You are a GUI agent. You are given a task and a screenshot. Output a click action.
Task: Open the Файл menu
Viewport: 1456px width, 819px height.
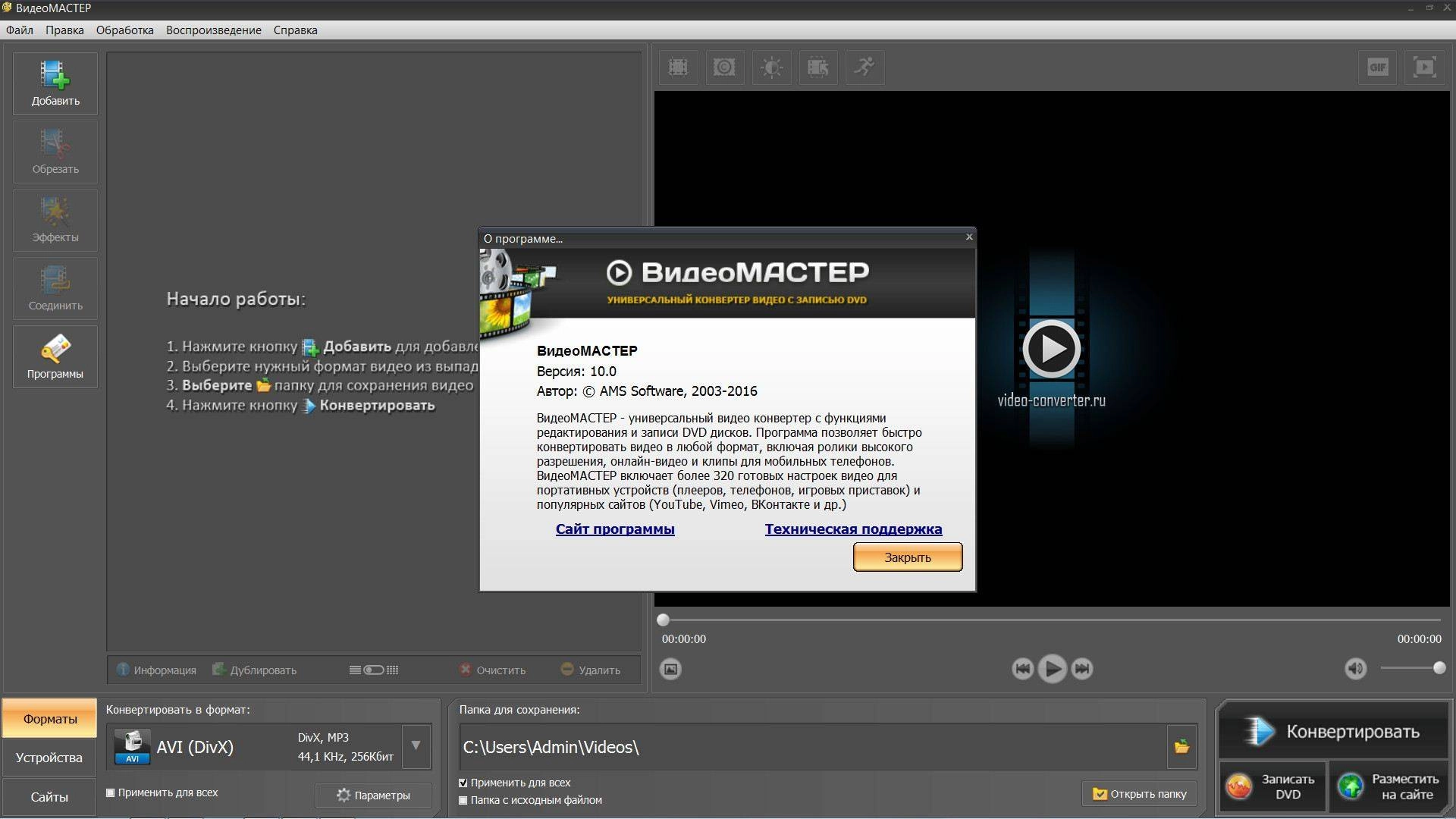click(x=20, y=30)
